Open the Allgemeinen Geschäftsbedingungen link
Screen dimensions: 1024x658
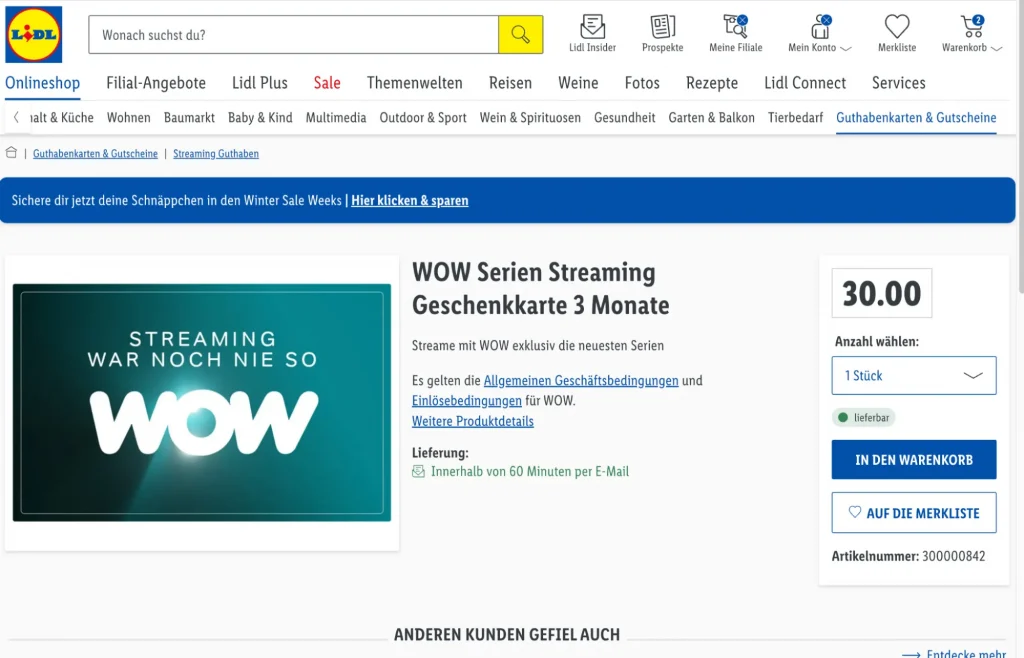[x=581, y=381]
